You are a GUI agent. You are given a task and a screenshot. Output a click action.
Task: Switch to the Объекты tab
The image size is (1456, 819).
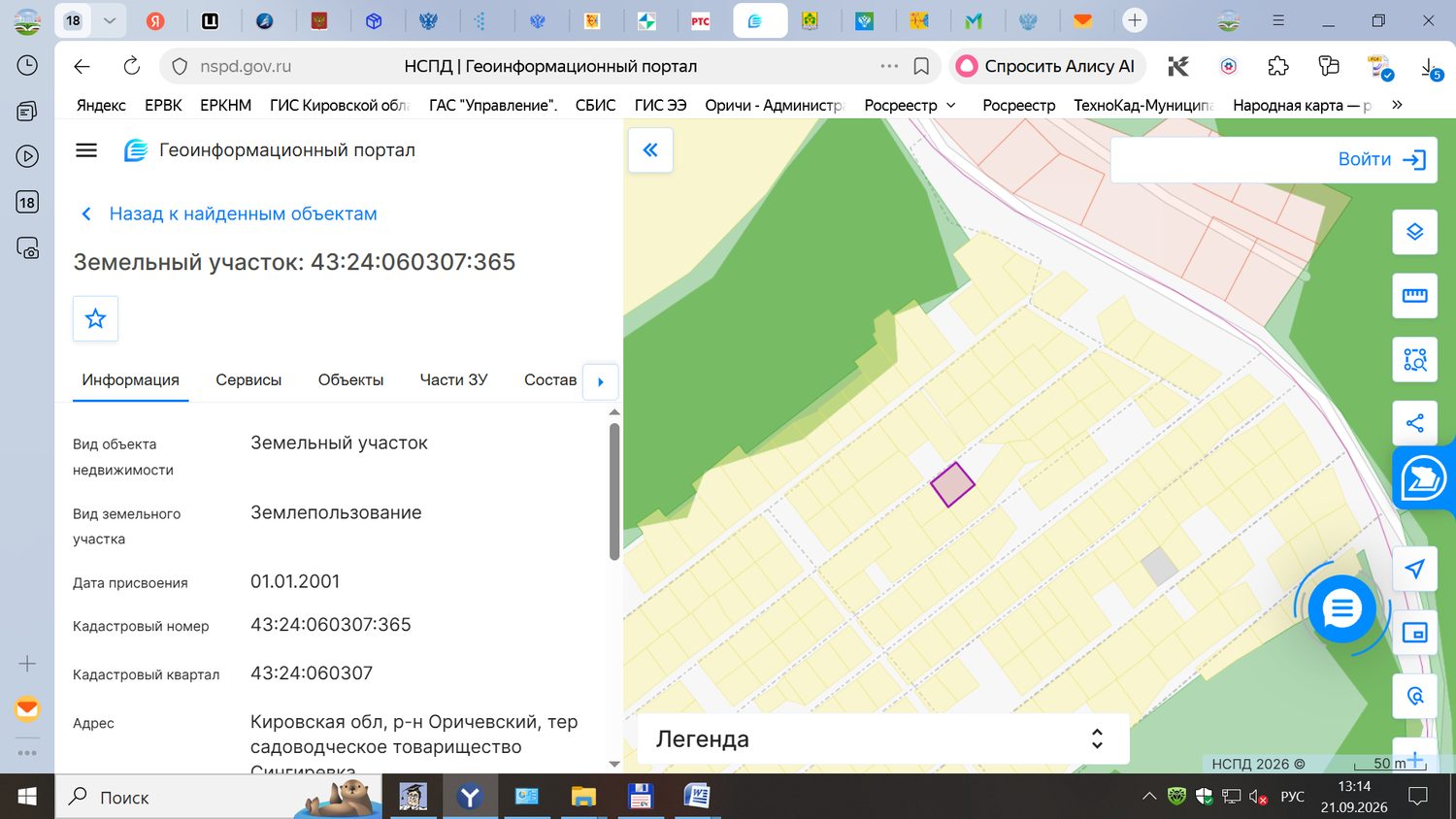click(350, 379)
